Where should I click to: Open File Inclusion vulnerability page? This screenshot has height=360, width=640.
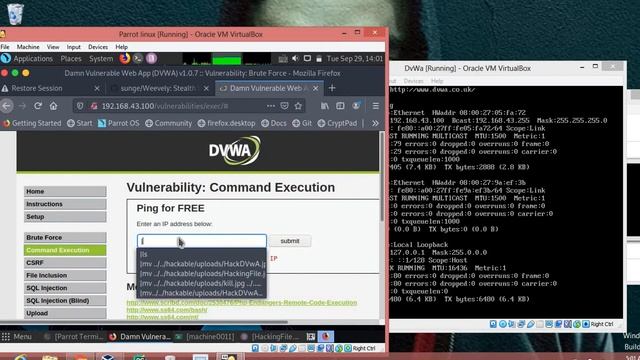(65, 276)
